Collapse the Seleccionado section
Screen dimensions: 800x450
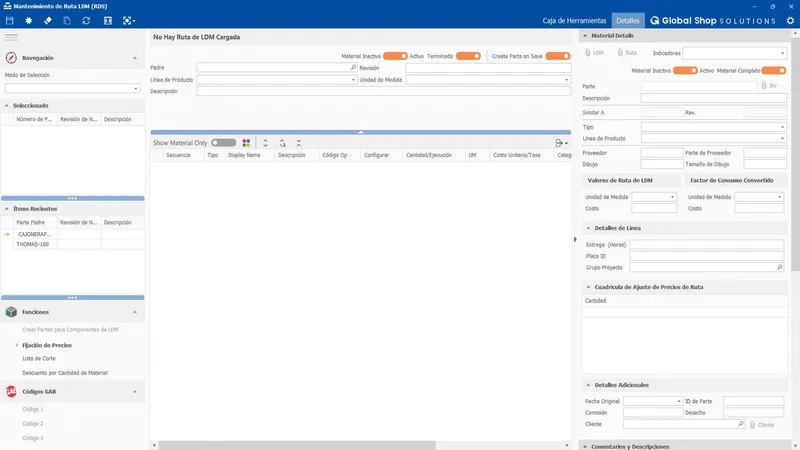pyautogui.click(x=7, y=106)
